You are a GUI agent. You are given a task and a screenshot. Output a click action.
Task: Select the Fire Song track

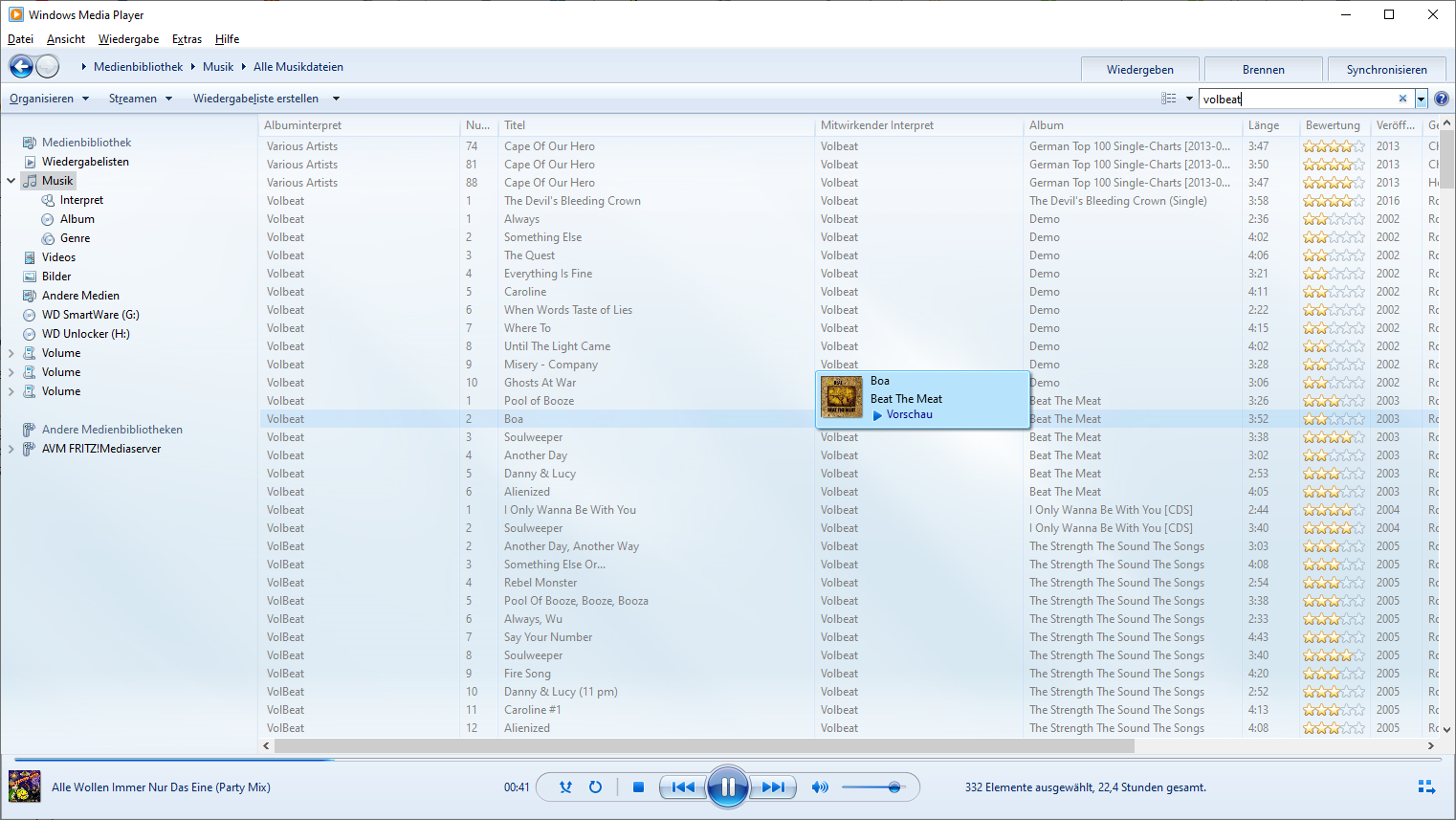click(527, 674)
